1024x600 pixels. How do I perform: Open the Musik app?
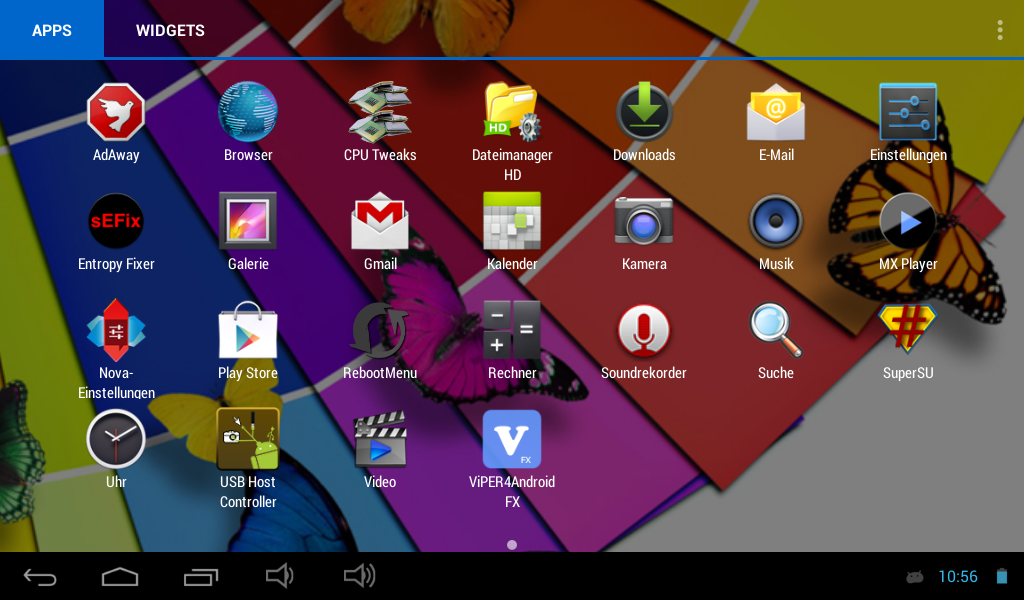(776, 221)
